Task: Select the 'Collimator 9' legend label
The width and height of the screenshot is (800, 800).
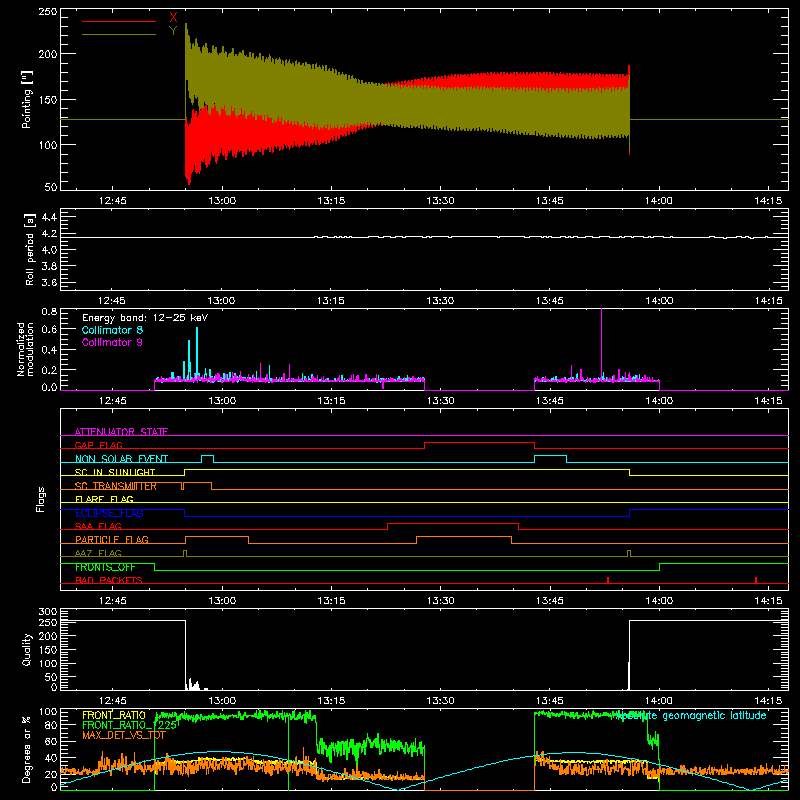Action: (x=112, y=342)
